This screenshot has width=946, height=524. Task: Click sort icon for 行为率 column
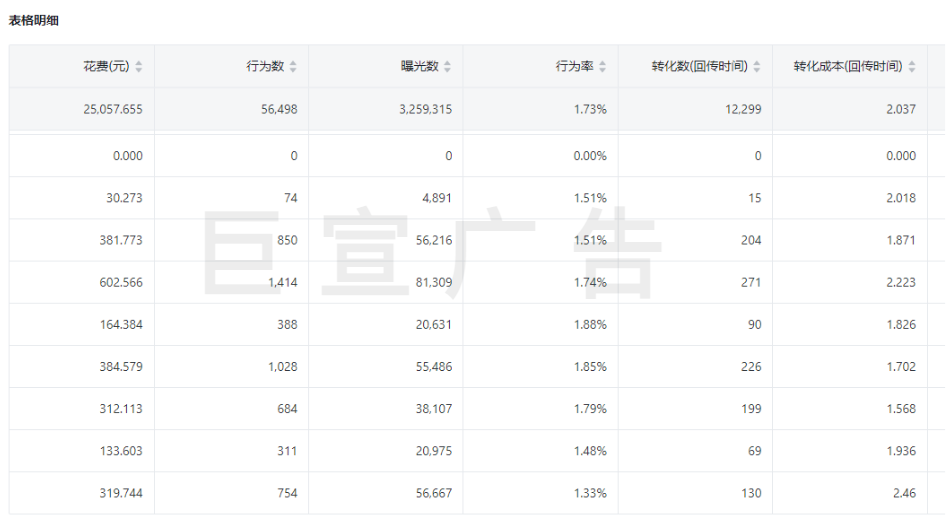coord(602,67)
